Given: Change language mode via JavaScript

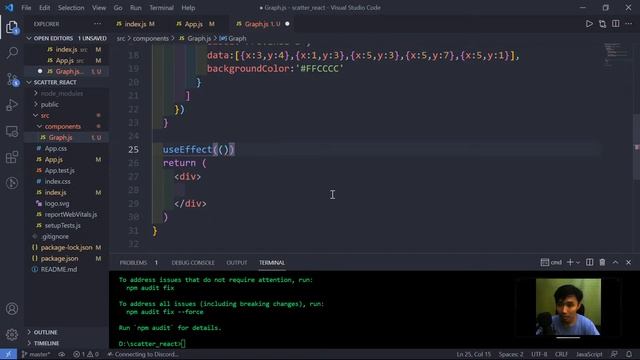Looking at the screenshot, I should pyautogui.click(x=589, y=354).
